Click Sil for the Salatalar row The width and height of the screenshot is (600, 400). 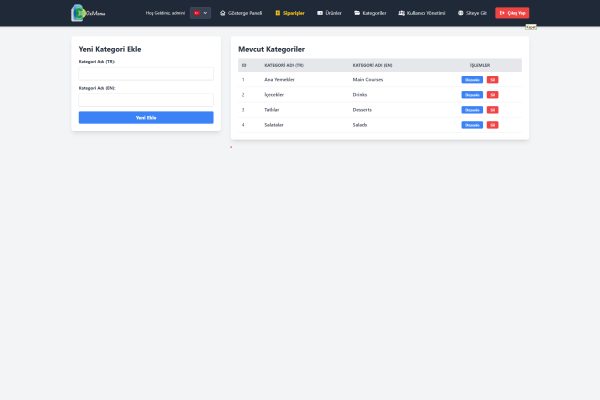pos(492,125)
